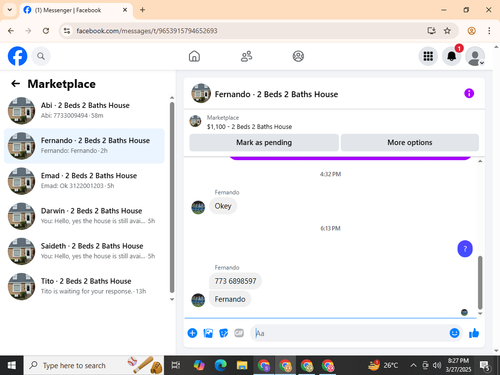This screenshot has height=375, width=500.
Task: Click Fernando's avatar beside Okey message
Action: click(x=198, y=207)
